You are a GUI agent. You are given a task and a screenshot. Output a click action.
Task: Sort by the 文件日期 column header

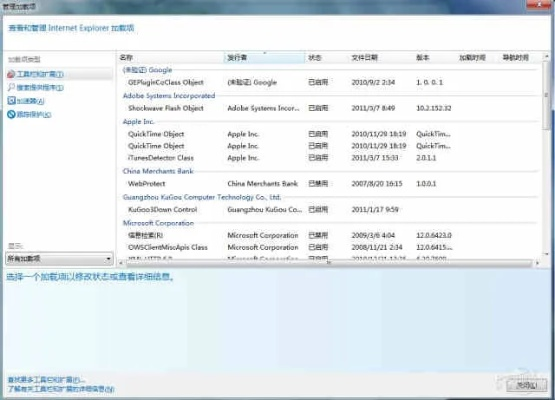[380, 57]
